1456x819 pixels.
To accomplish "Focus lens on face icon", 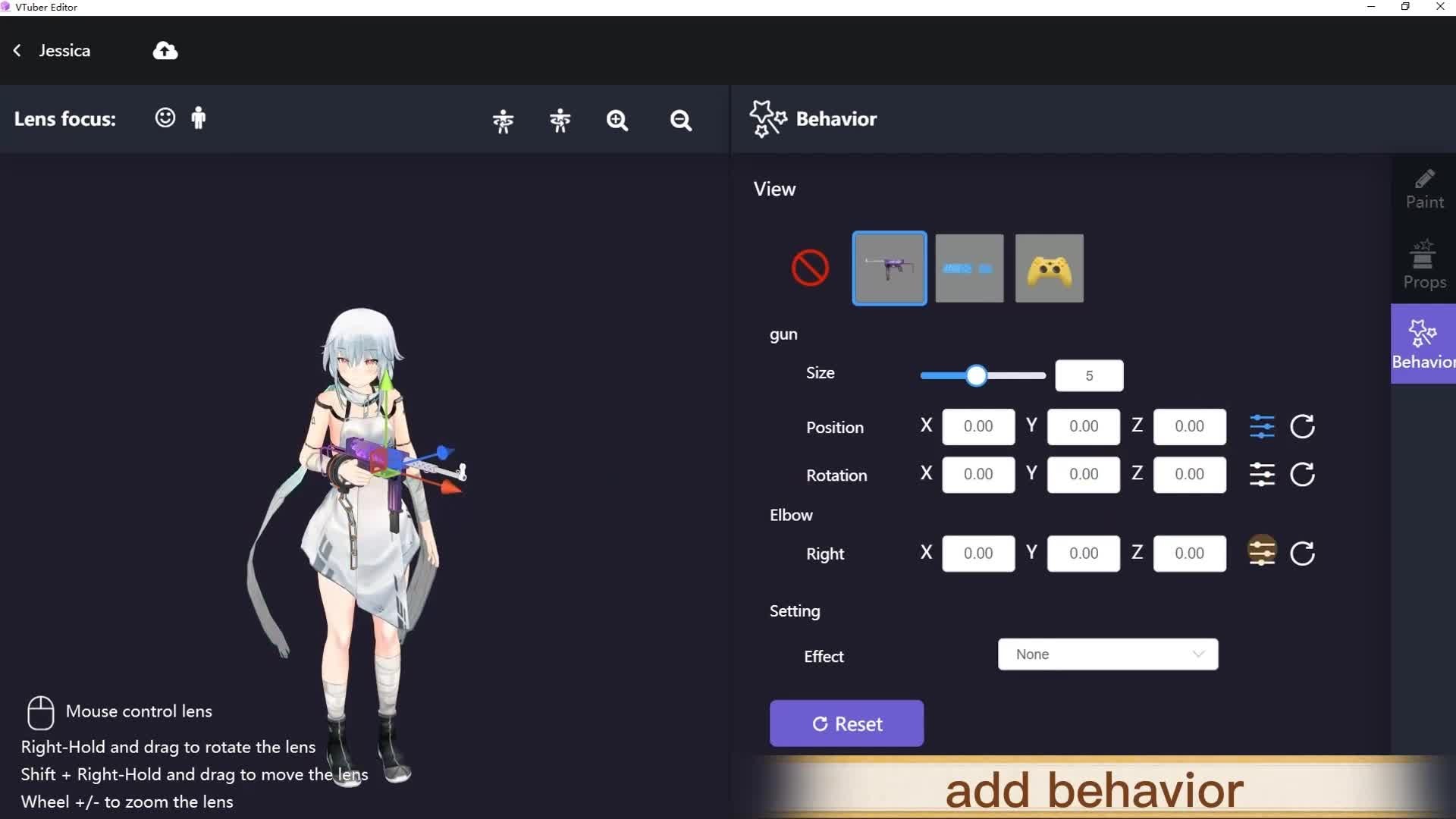I will [x=165, y=118].
